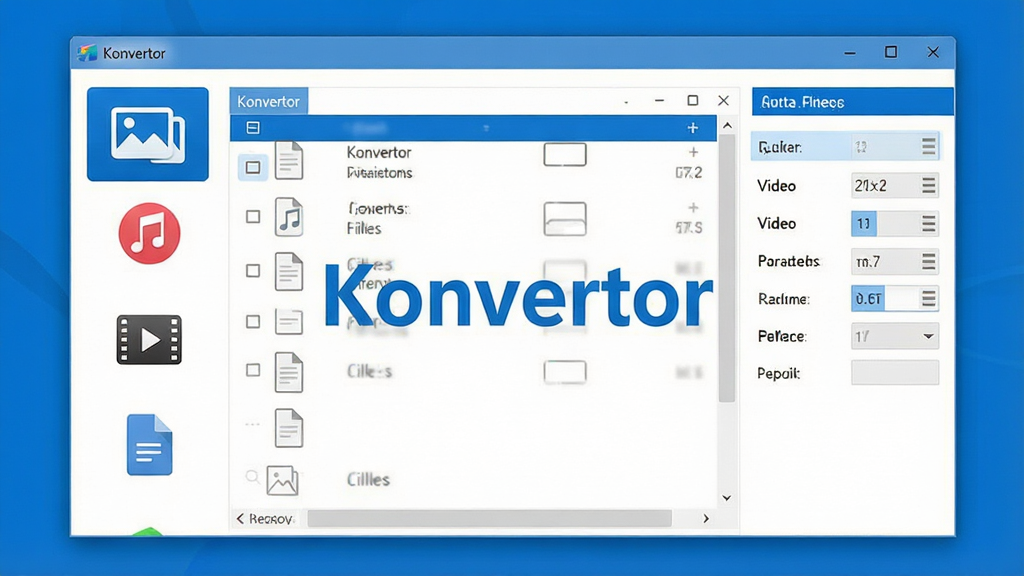Click the image file icon next to Cilles

point(282,481)
